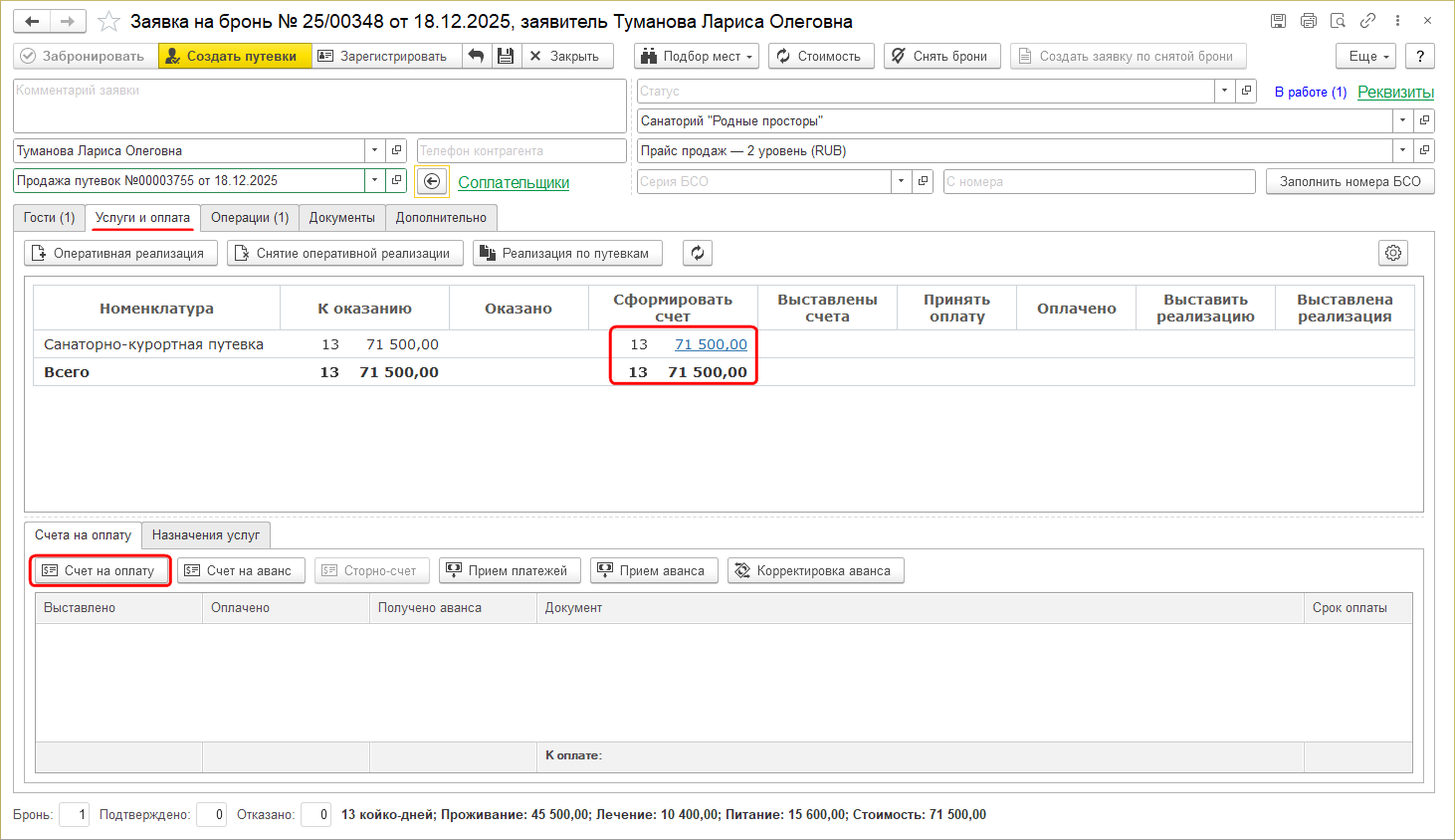The height and width of the screenshot is (840, 1455).
Task: Switch to the Назначения услуг sub-tab
Action: [206, 534]
